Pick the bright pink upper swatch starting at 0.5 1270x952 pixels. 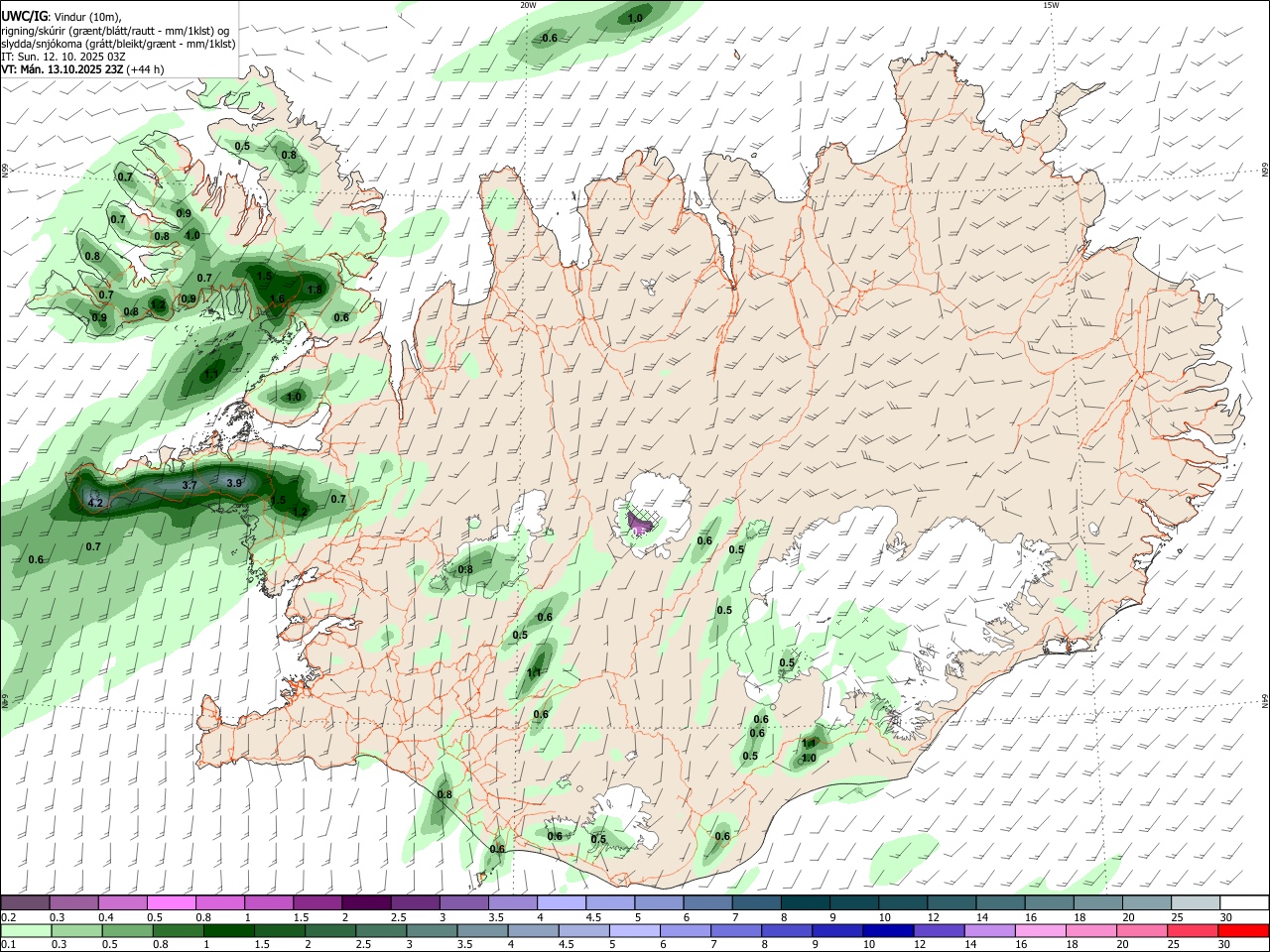point(171,902)
